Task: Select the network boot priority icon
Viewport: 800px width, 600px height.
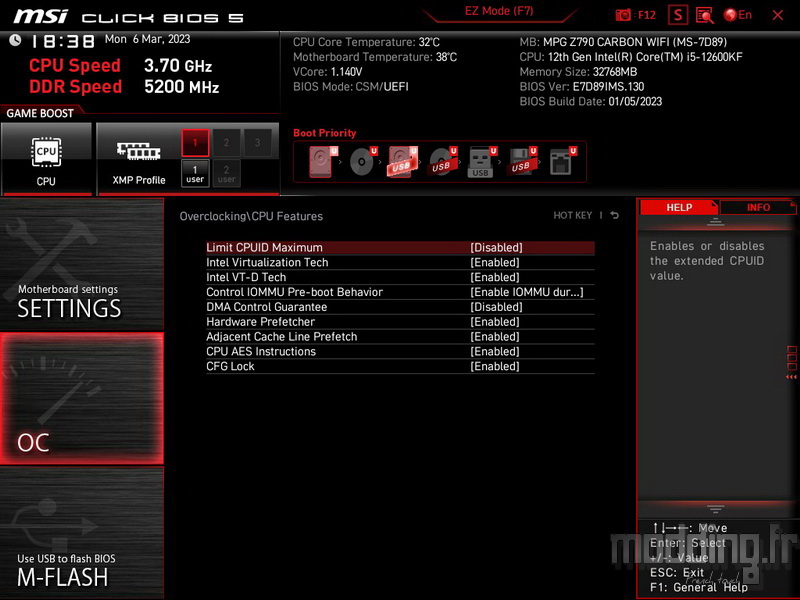Action: (562, 161)
